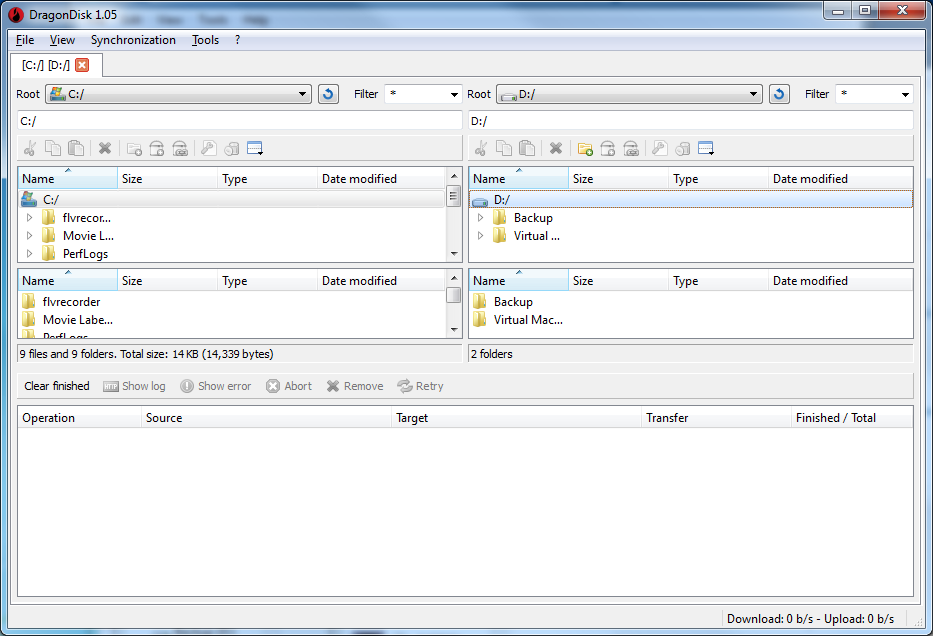Click the wrench properties icon in the C:/ pane toolbar

click(x=208, y=148)
